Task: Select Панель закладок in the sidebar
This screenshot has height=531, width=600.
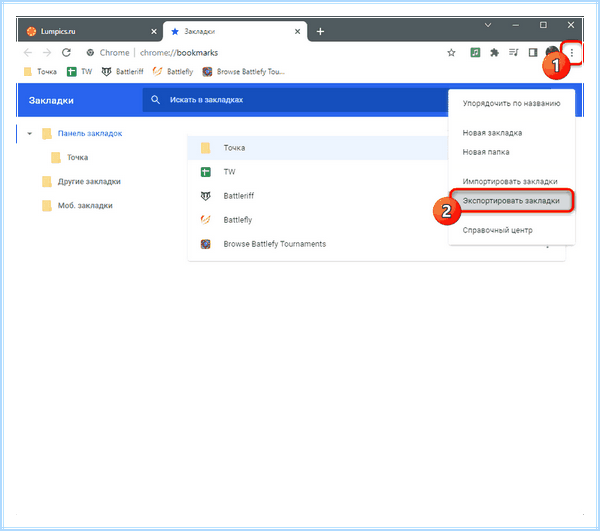Action: tap(90, 134)
